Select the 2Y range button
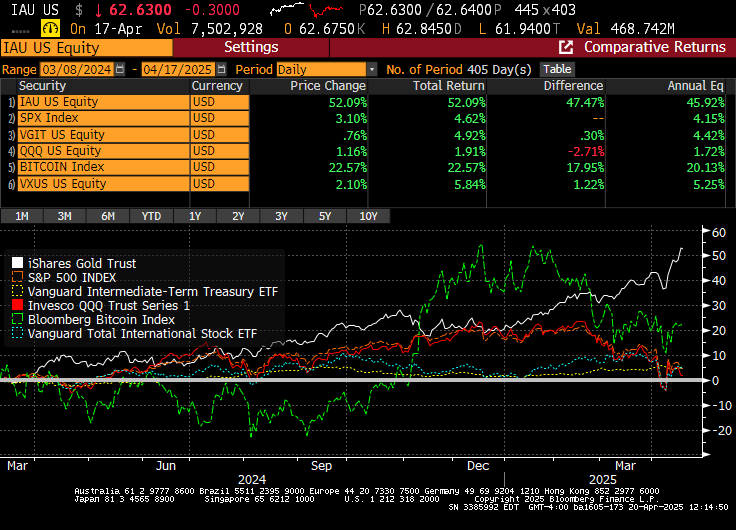This screenshot has width=736, height=530. click(x=238, y=216)
